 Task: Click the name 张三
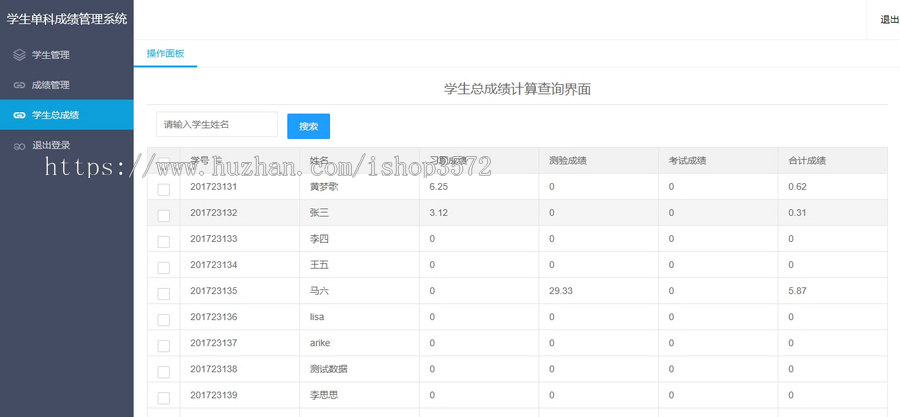(319, 213)
